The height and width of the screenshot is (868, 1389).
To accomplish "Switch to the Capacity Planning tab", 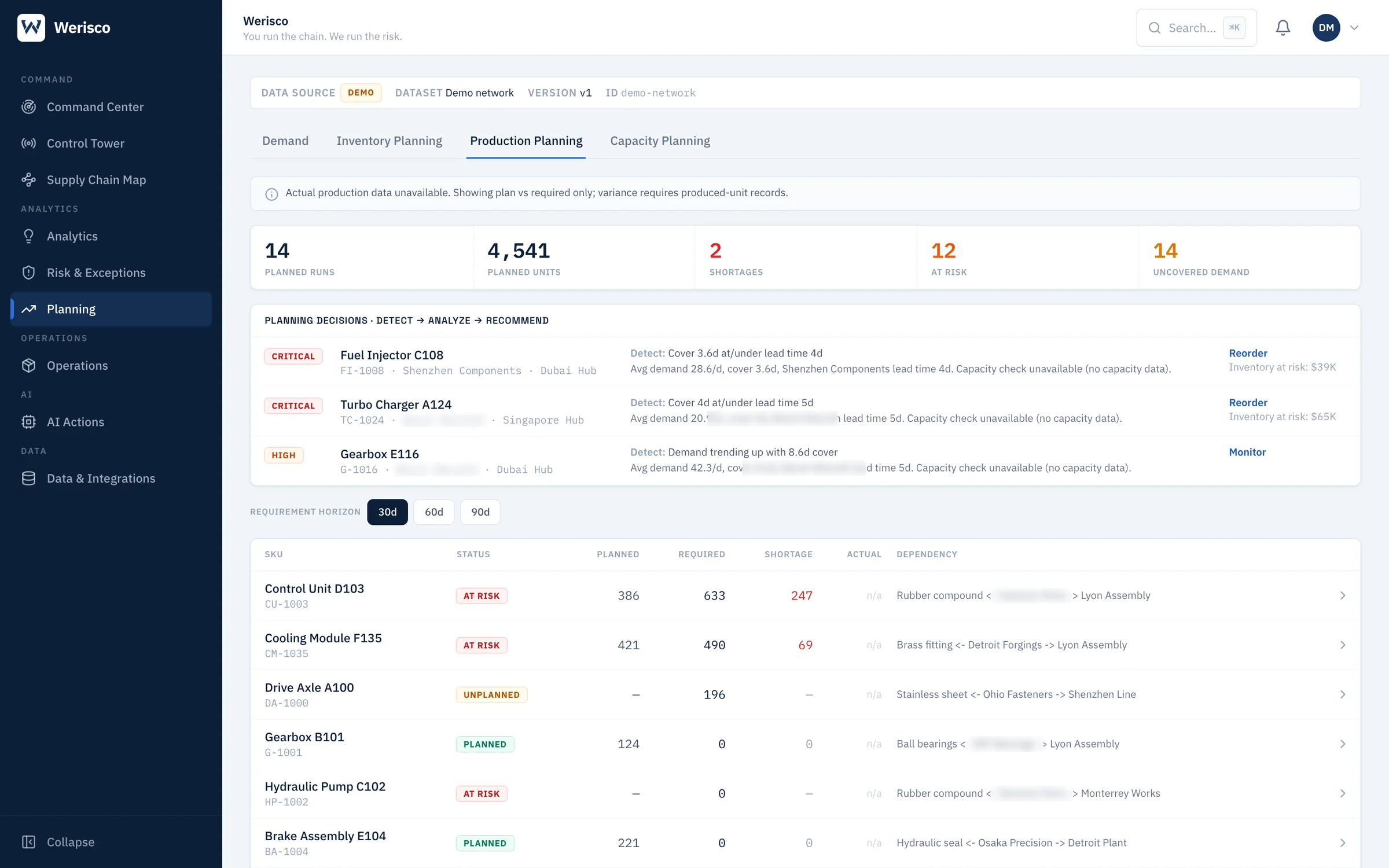I will 660,141.
